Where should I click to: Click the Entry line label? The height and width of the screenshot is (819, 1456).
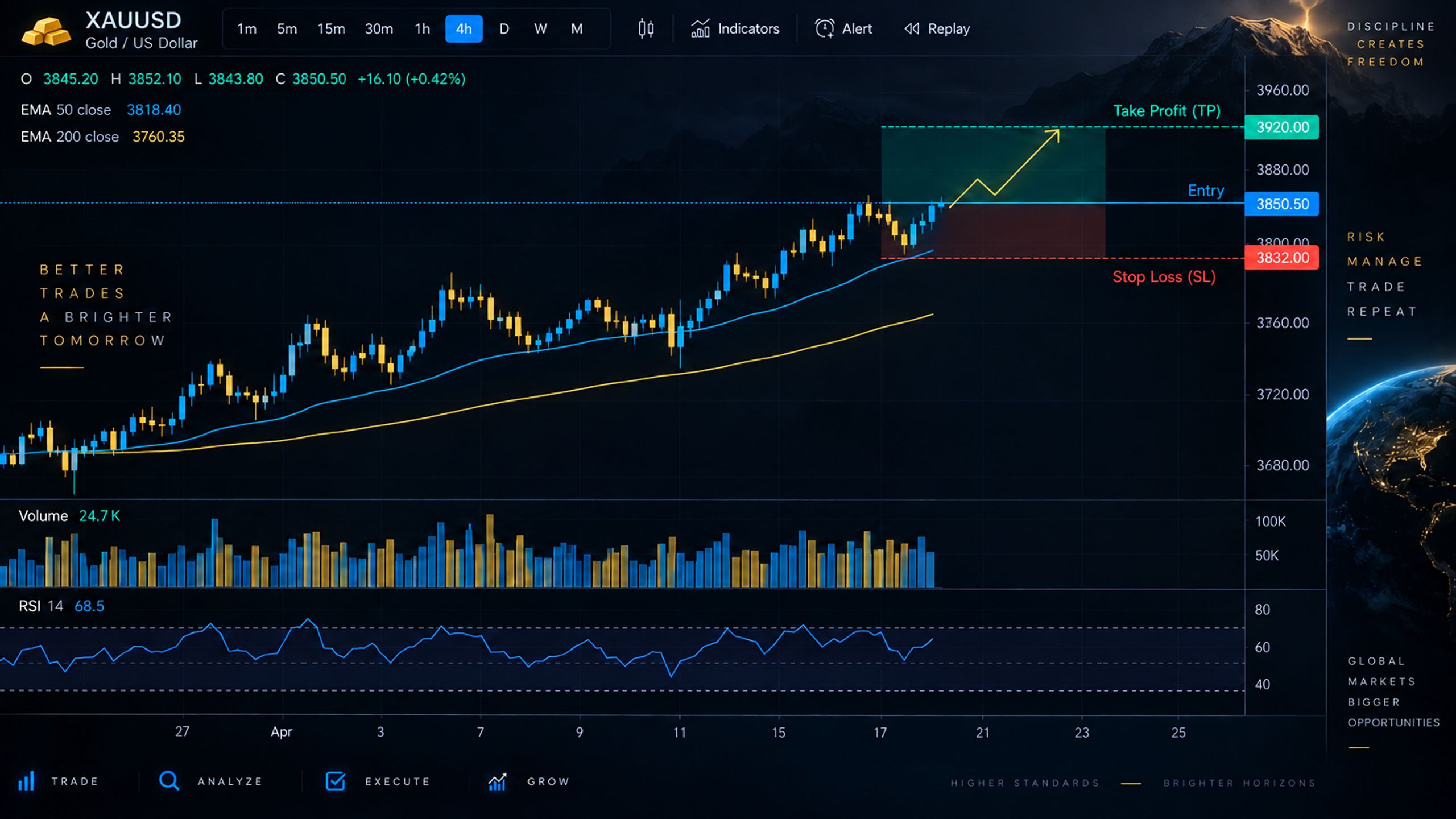(x=1206, y=191)
